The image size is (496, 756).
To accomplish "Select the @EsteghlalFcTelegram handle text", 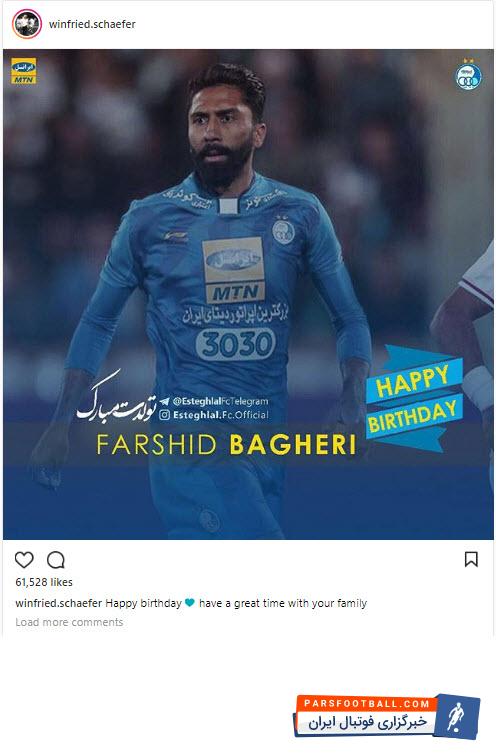I will click(x=220, y=401).
